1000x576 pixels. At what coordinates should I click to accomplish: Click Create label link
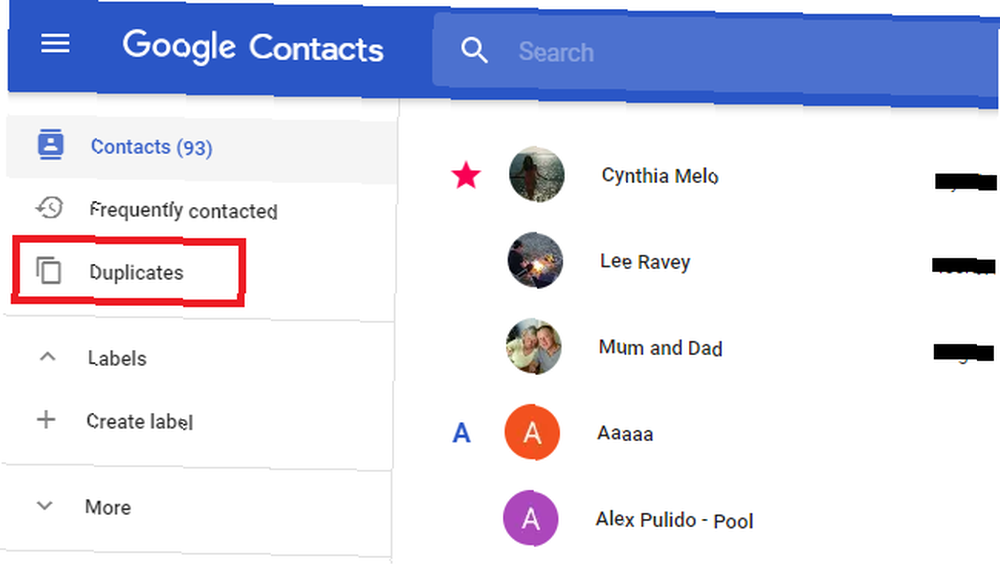(140, 421)
